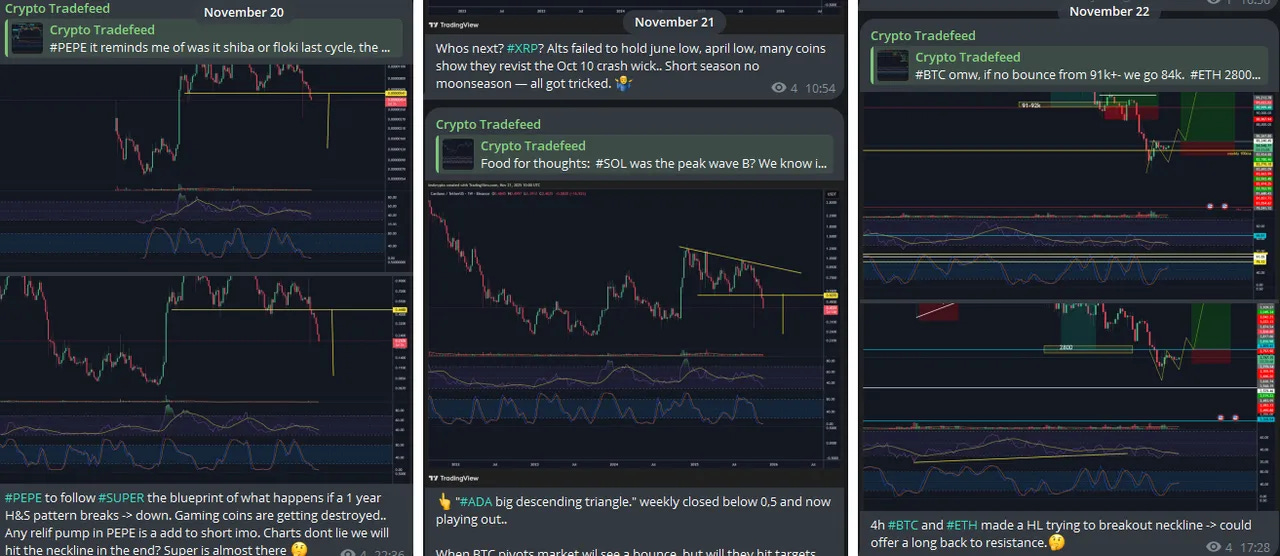Click the pointing-up emoji before #ADA
This screenshot has width=1280, height=556.
pyautogui.click(x=445, y=502)
